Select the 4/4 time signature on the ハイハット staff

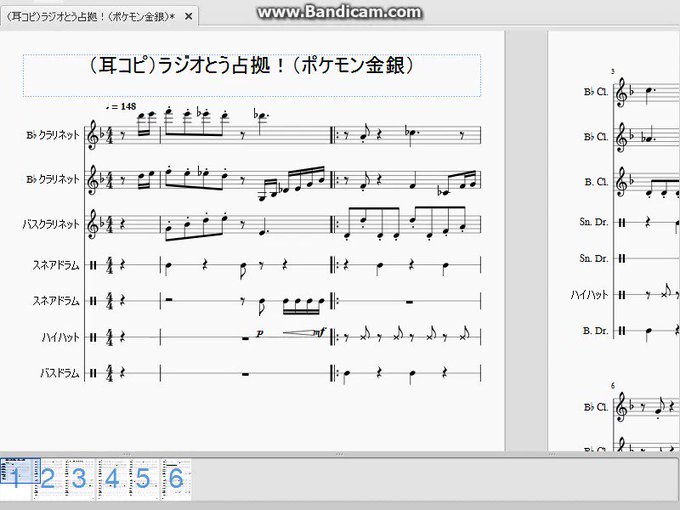coord(109,337)
